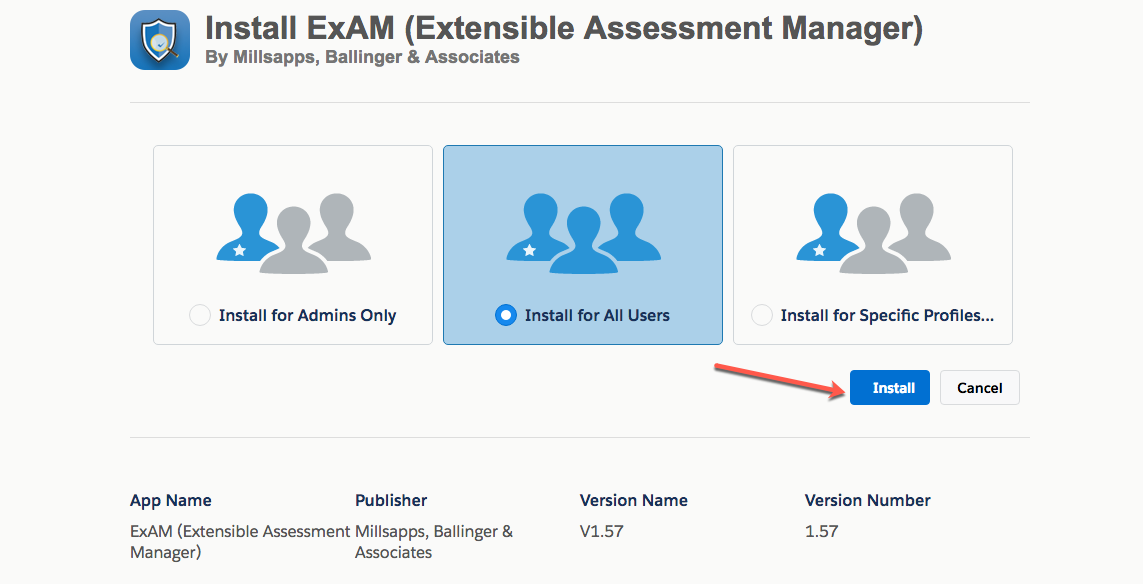Click the ExAM app name value text
Screen dimensions: 1143x584
240,542
